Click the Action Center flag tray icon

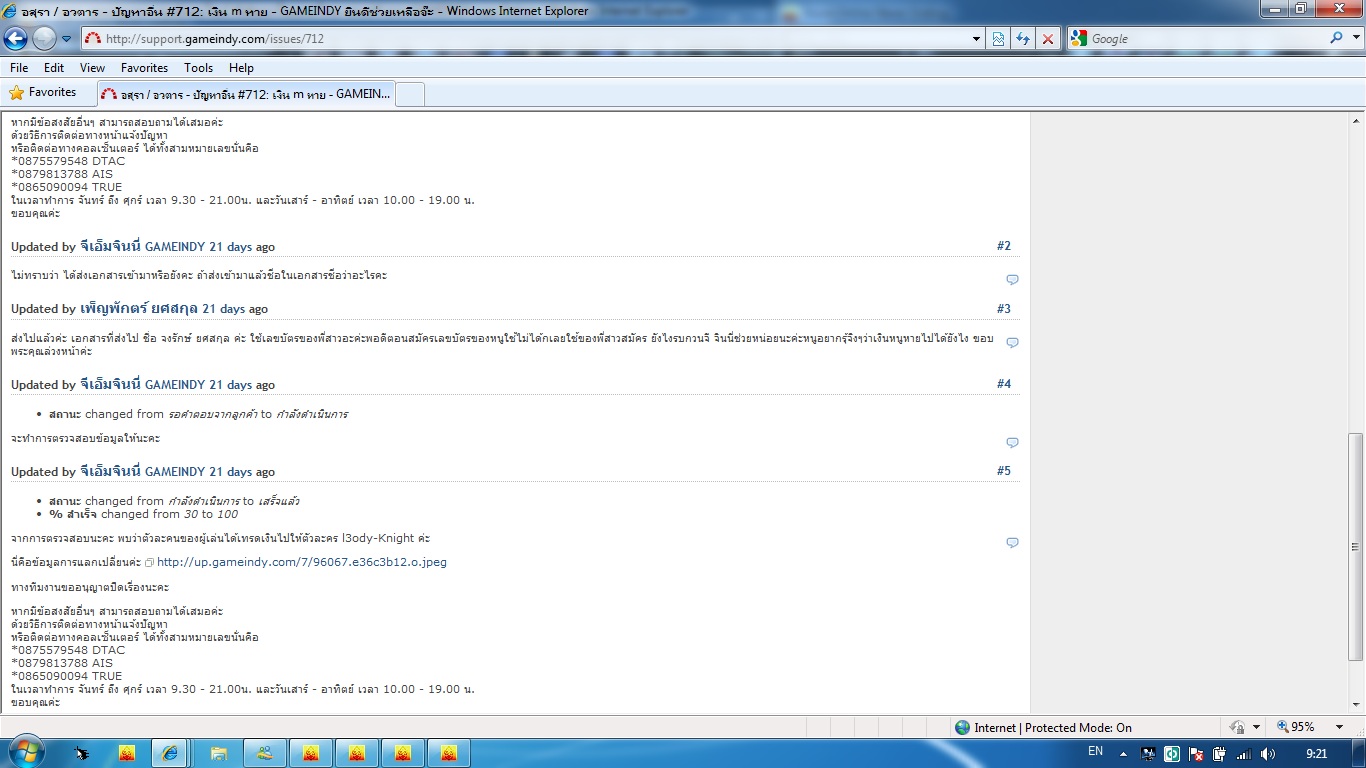1196,753
